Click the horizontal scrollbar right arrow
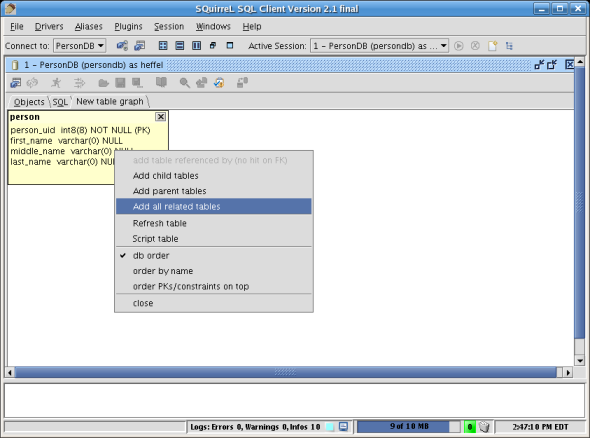This screenshot has height=438, width=590. (568, 373)
